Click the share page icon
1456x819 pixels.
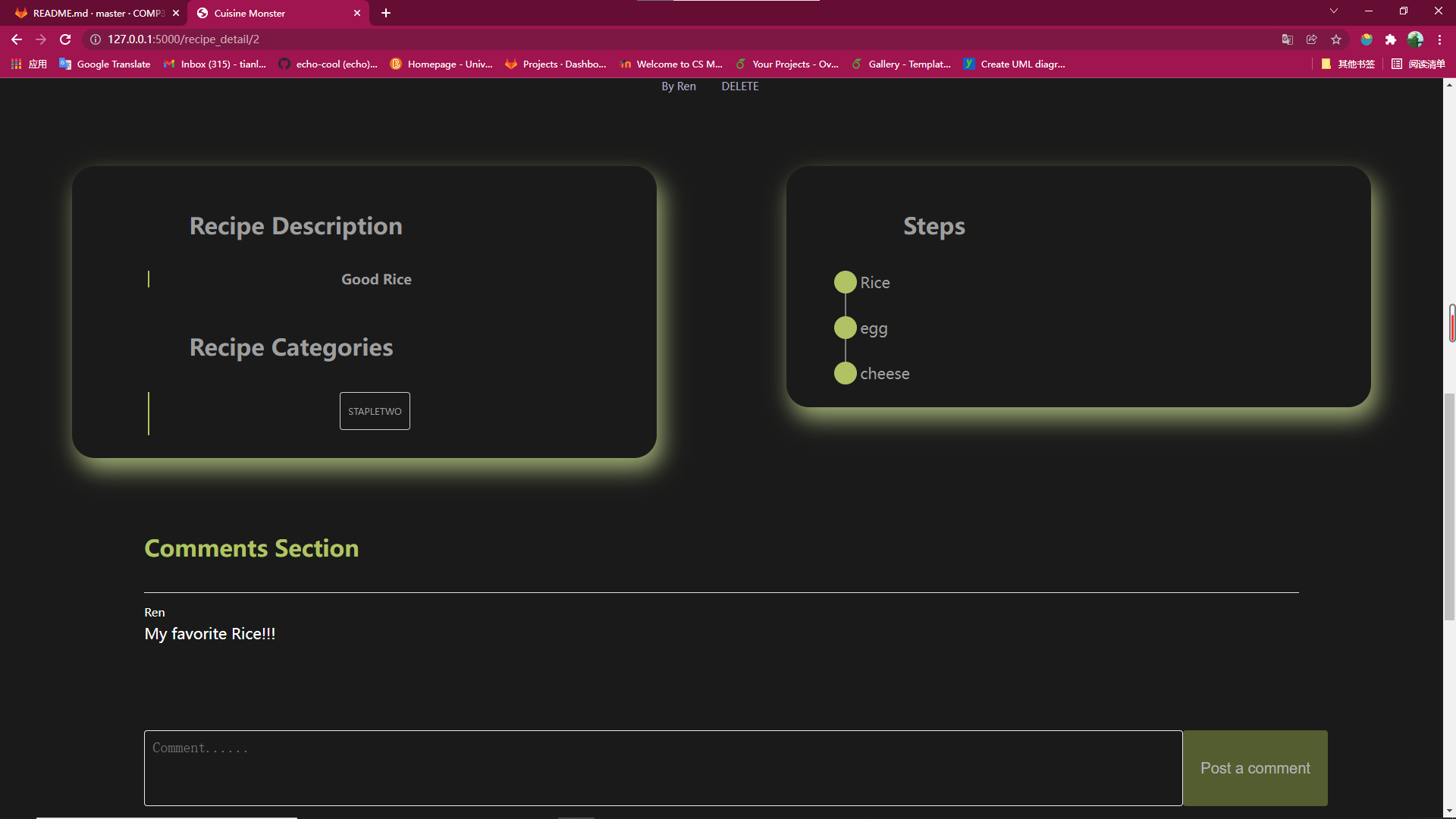point(1311,39)
